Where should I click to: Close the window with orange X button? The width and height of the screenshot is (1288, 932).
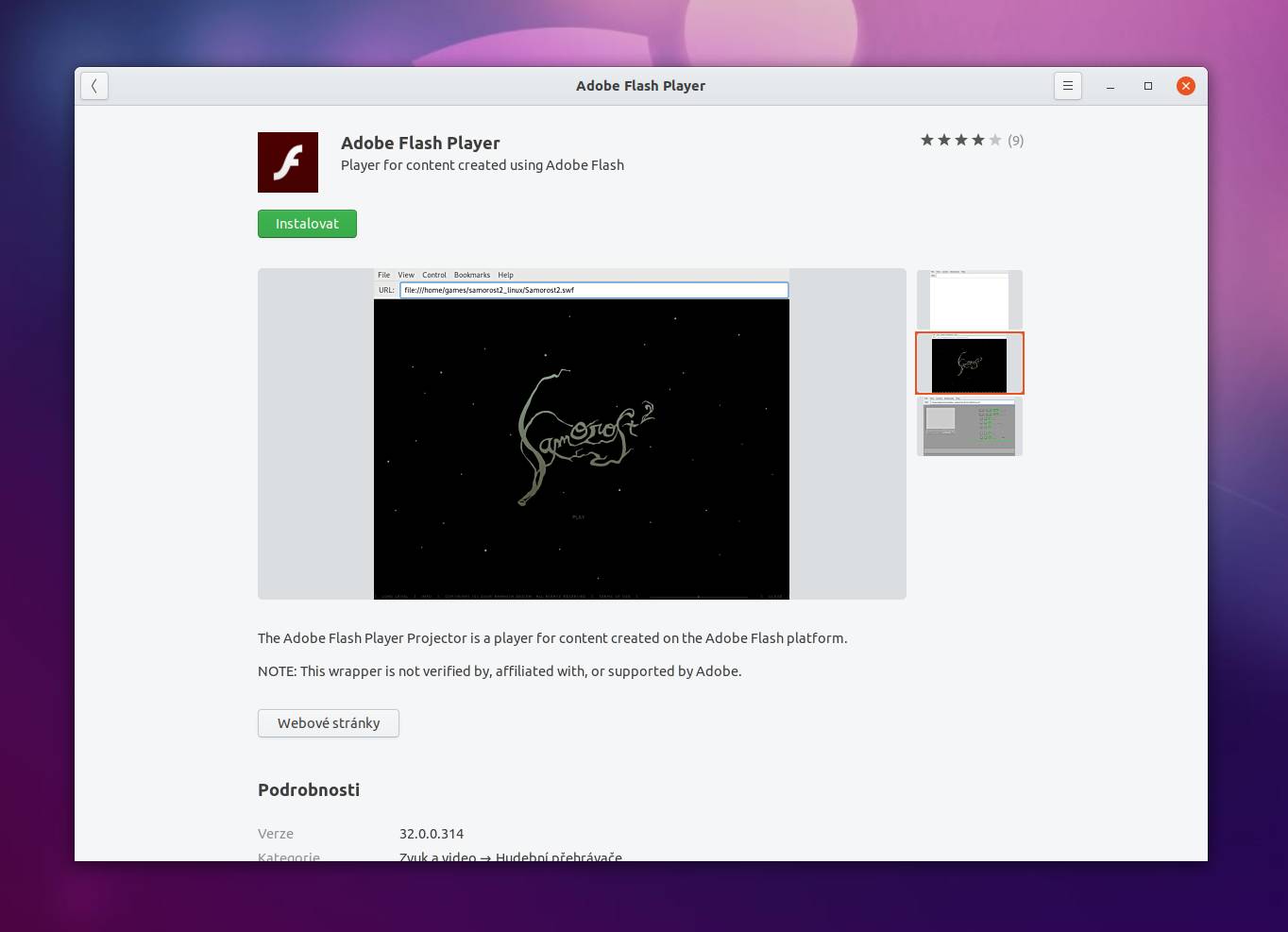1186,86
